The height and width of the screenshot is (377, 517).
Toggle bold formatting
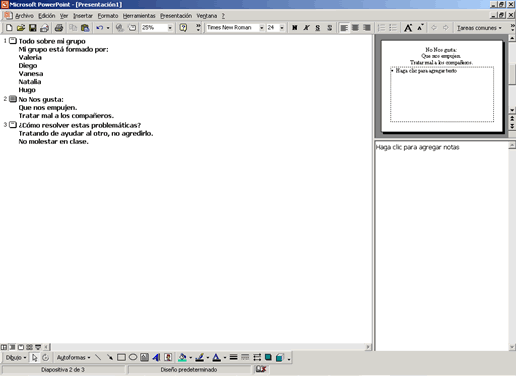click(x=295, y=28)
